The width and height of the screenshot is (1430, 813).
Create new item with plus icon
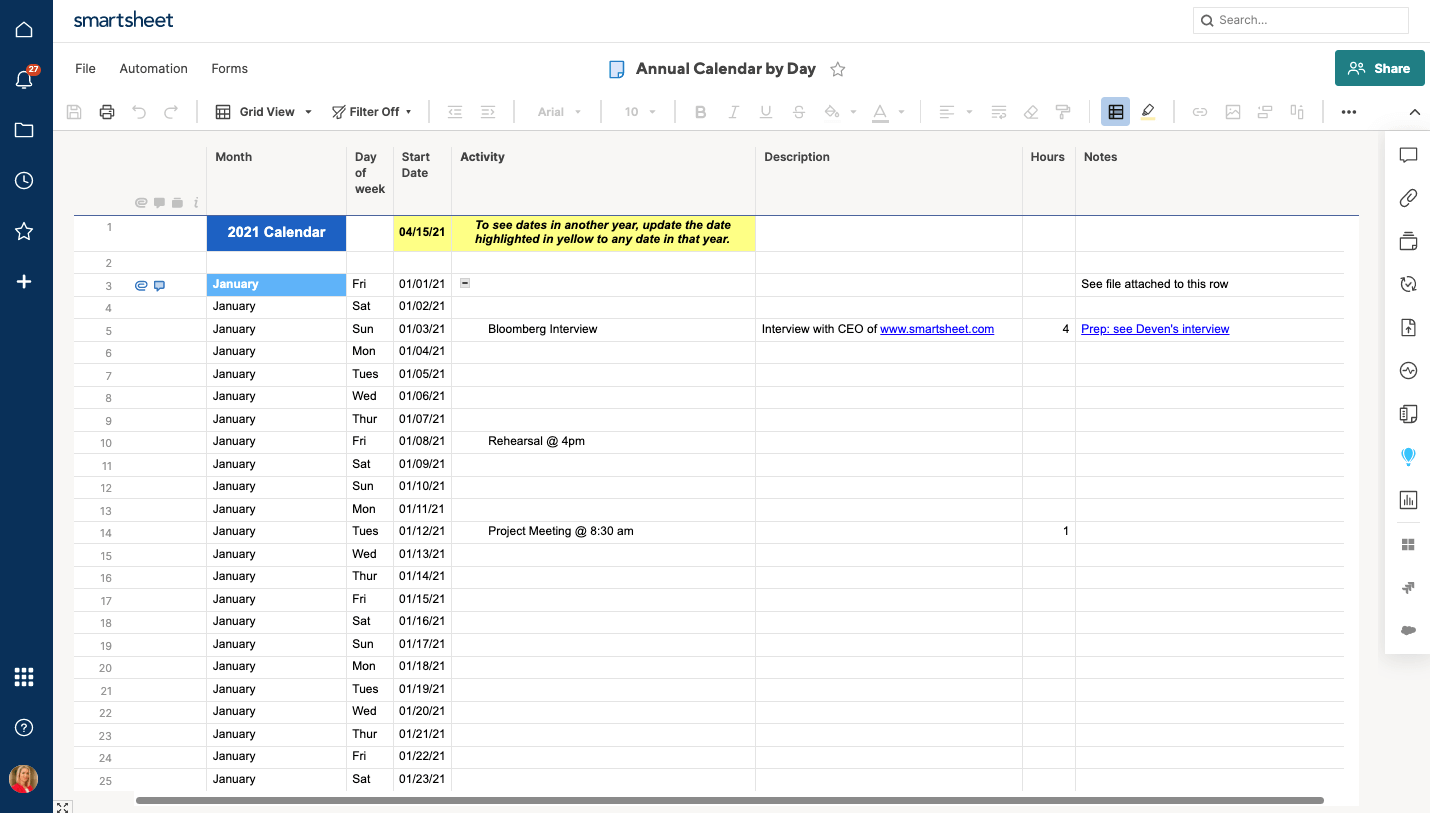tap(25, 282)
